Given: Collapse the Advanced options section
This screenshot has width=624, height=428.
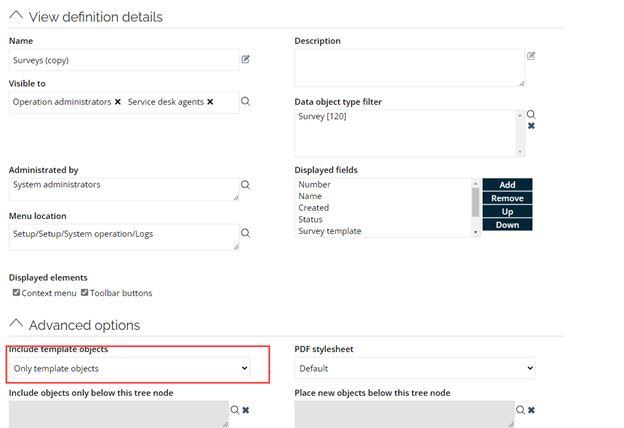Looking at the screenshot, I should [16, 323].
